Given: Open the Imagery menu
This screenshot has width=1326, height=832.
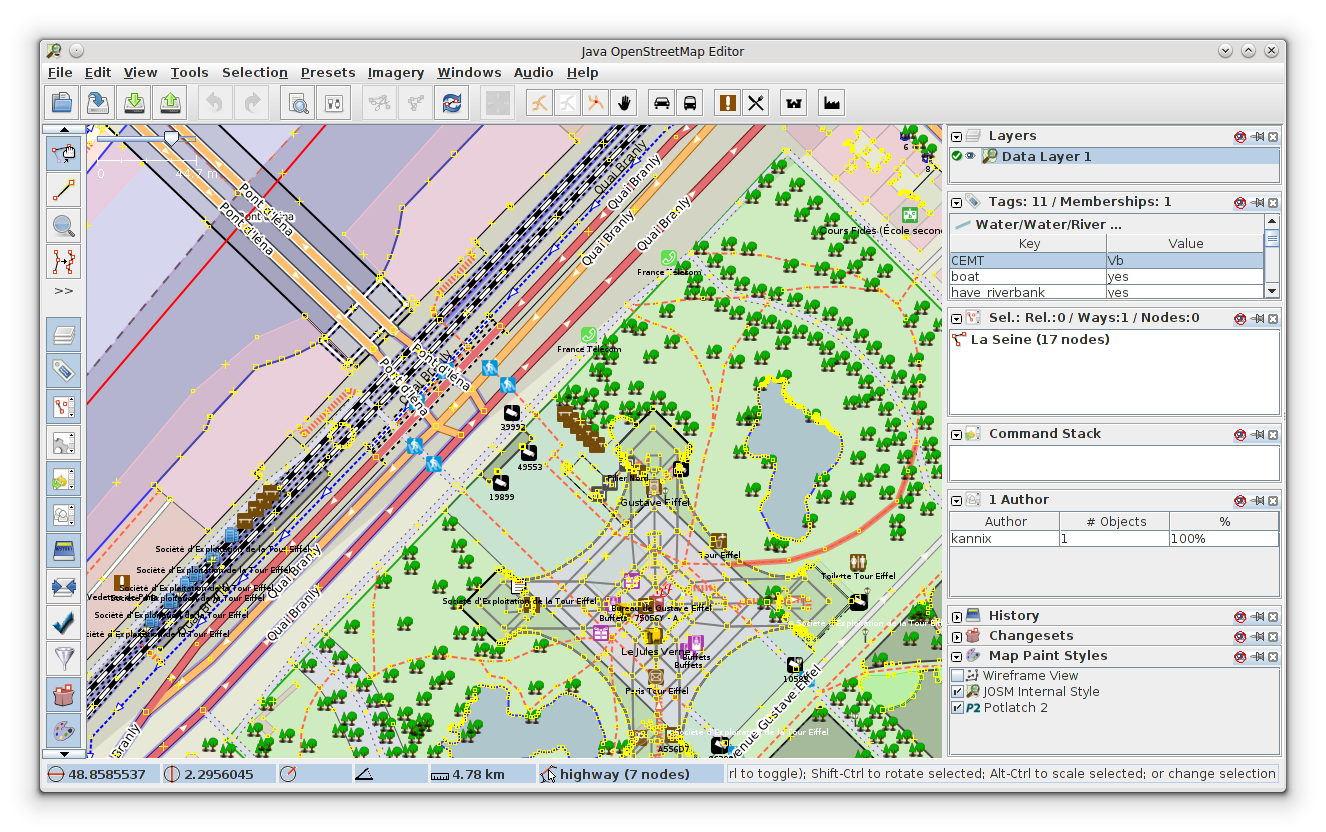Looking at the screenshot, I should point(395,72).
